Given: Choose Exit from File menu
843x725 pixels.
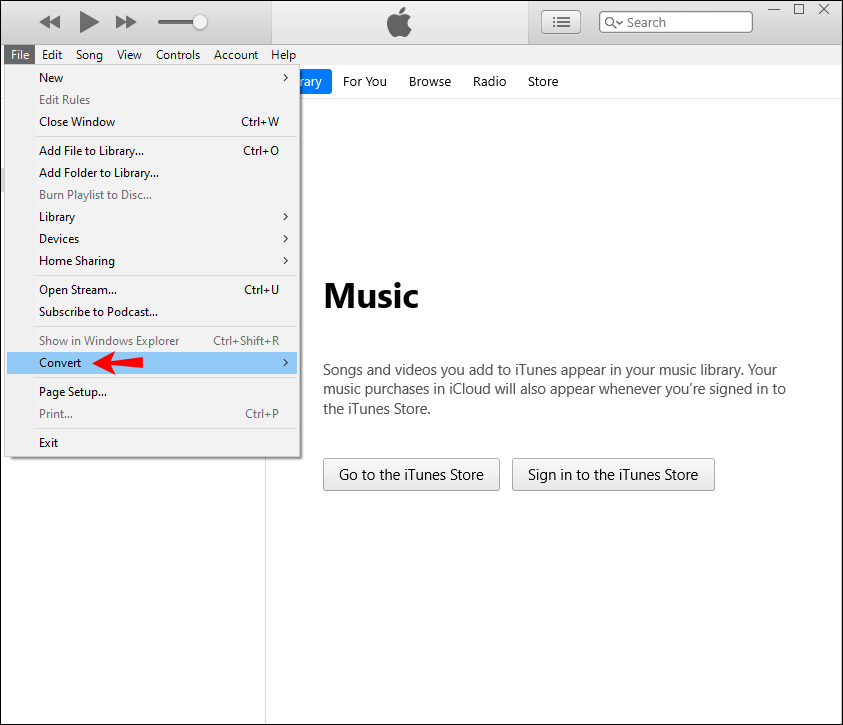Looking at the screenshot, I should point(152,443).
